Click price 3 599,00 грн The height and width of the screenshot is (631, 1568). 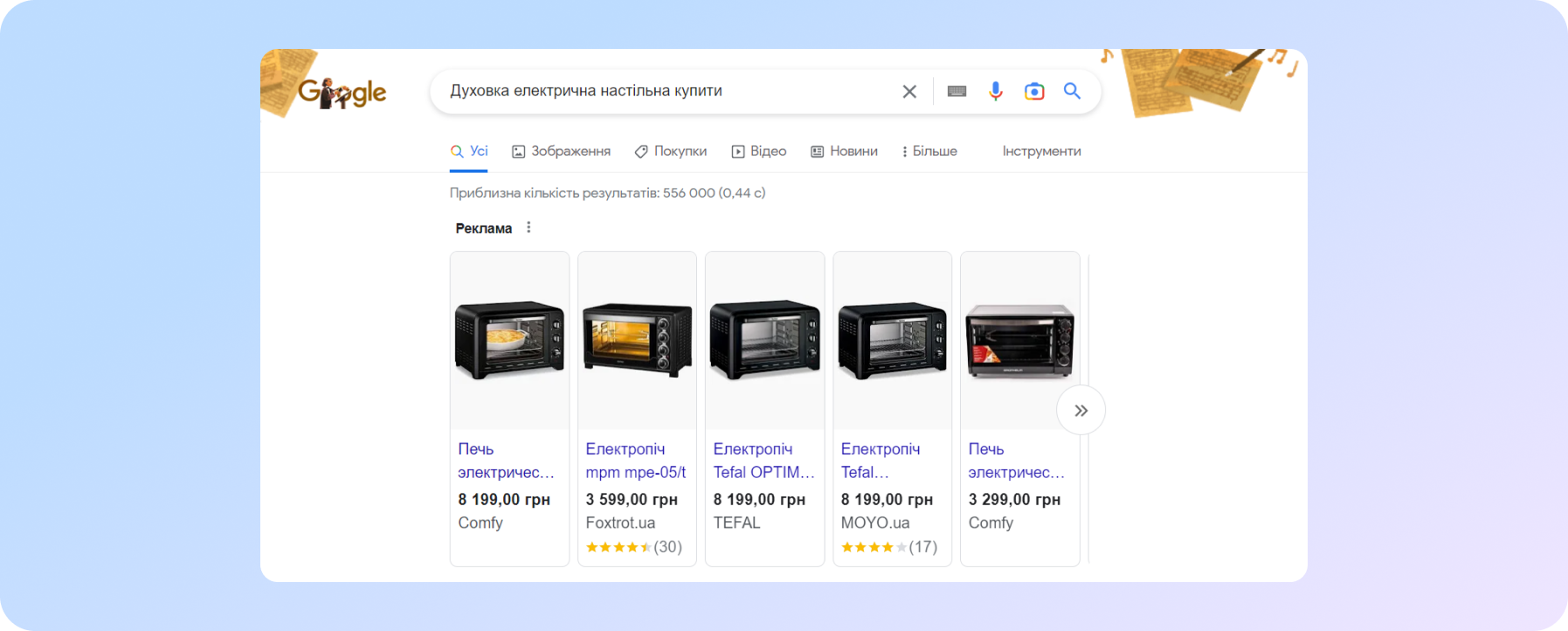tap(632, 499)
